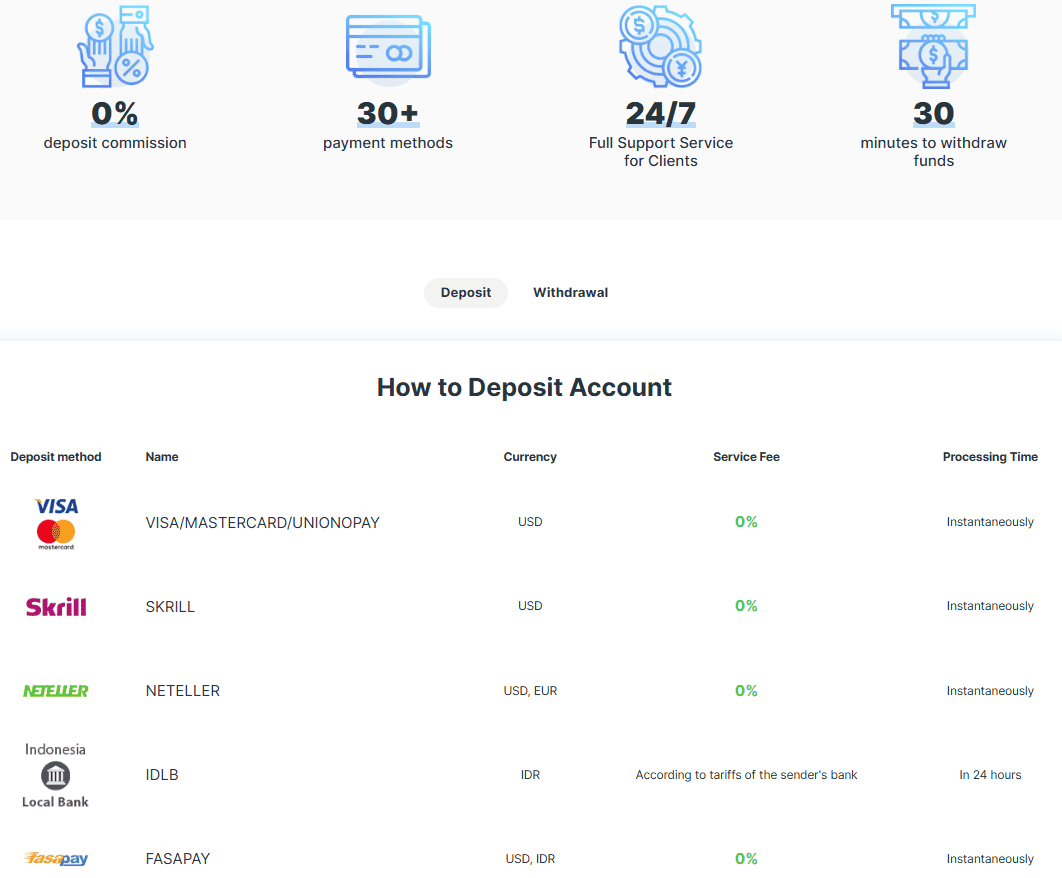
Task: Click the FasaPay logo
Action: (x=56, y=859)
